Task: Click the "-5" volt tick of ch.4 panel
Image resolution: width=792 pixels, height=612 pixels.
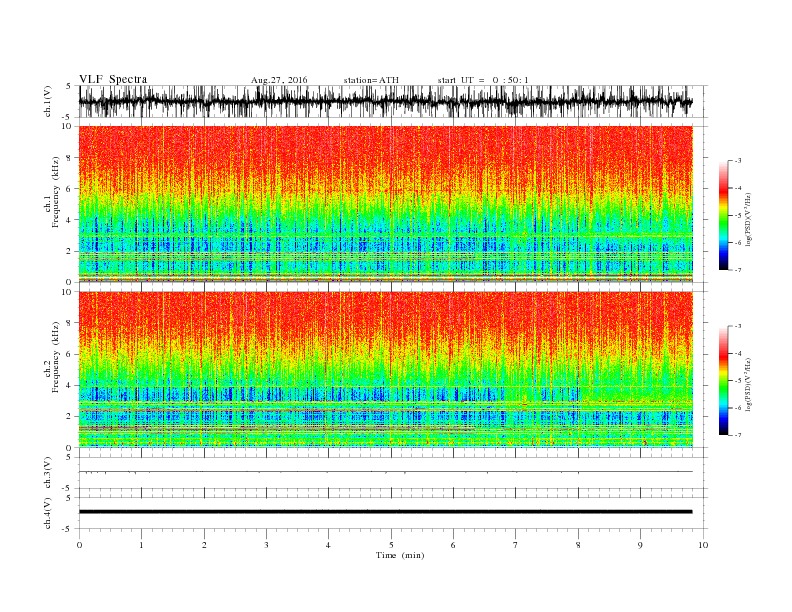Action: (68, 529)
